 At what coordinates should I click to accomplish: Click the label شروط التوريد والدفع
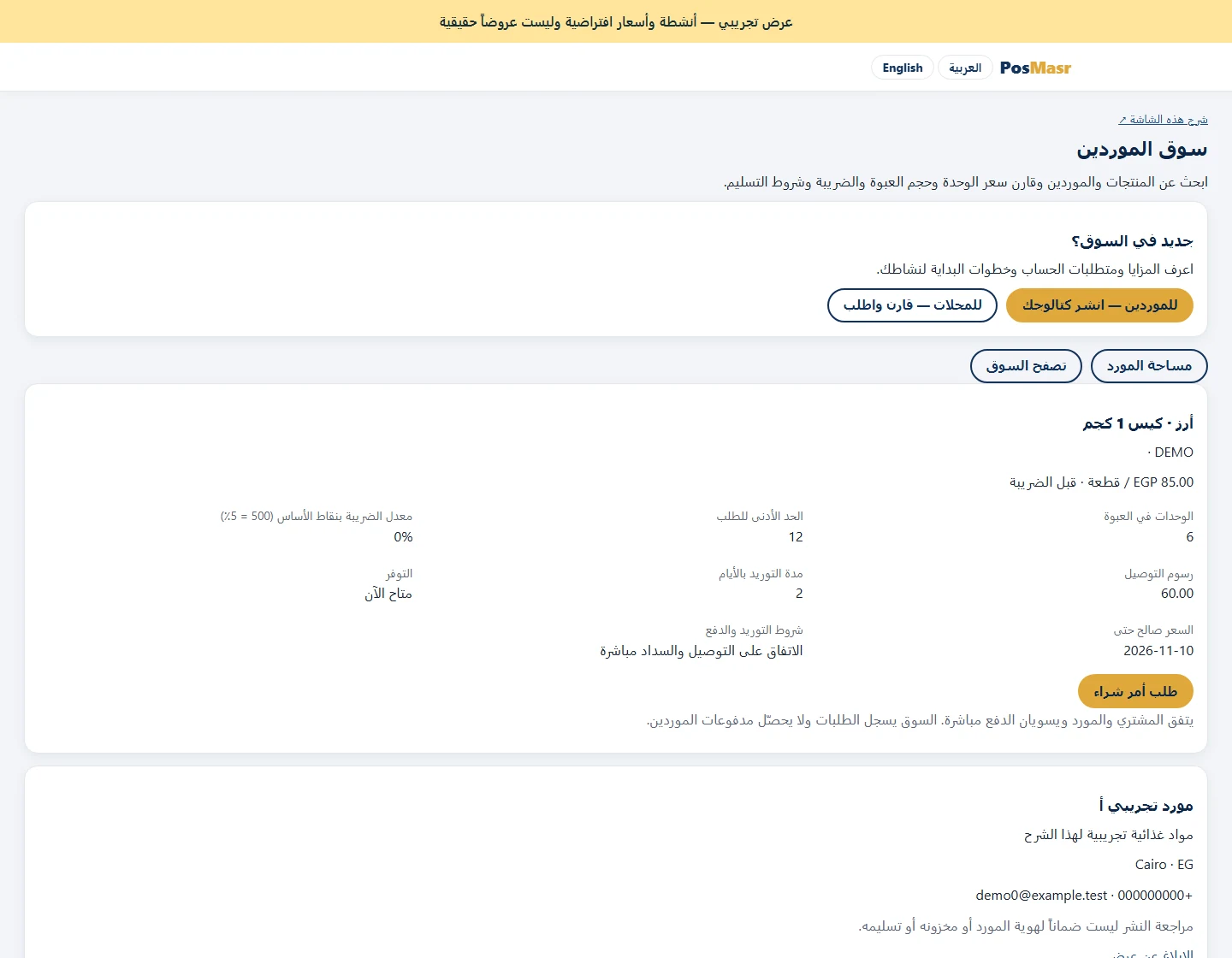point(754,630)
